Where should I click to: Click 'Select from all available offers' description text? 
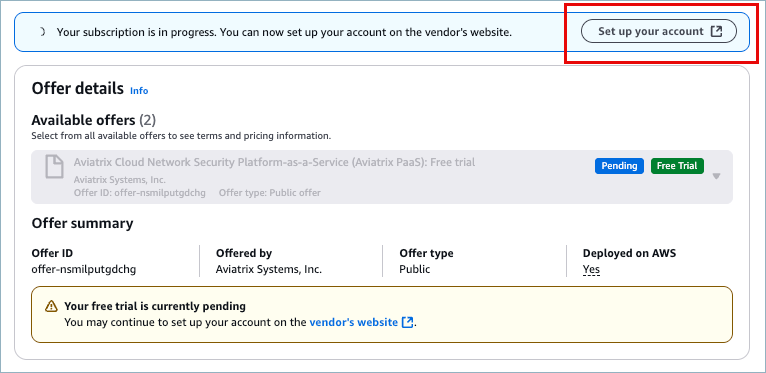(181, 136)
